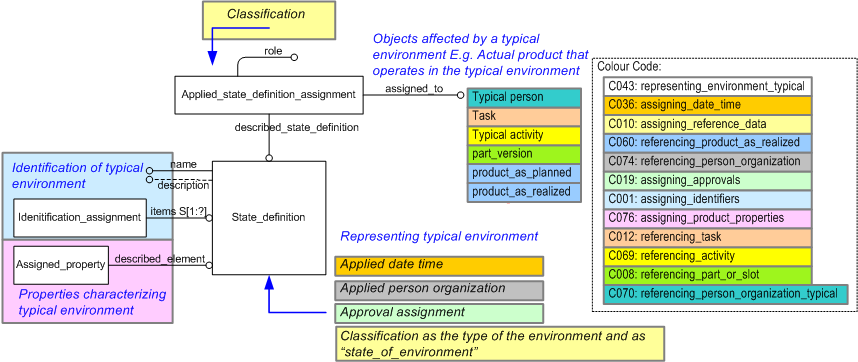Image resolution: width=858 pixels, height=362 pixels.
Task: Click the Classification box at top
Action: 268,21
